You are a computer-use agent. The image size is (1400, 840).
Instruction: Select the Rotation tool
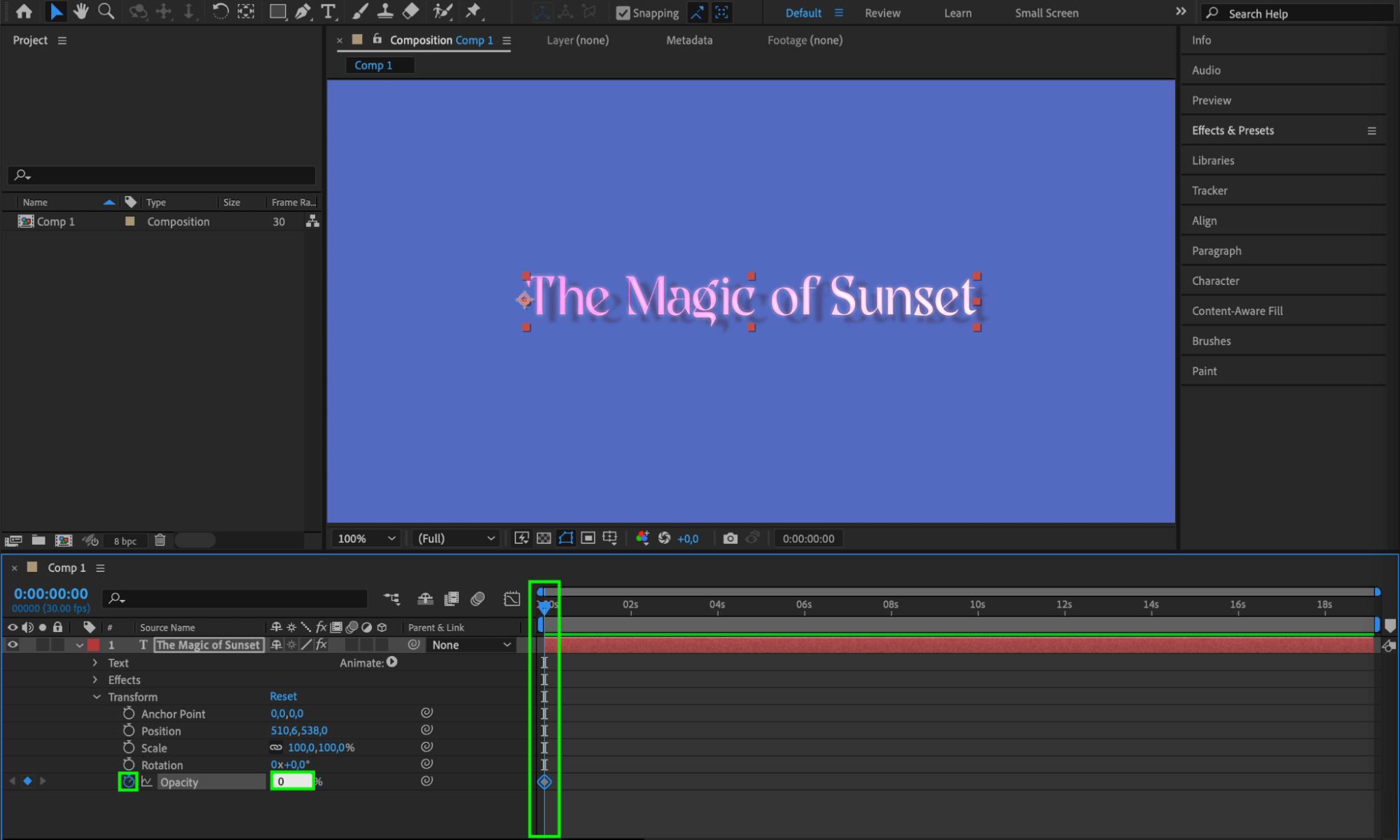click(220, 11)
